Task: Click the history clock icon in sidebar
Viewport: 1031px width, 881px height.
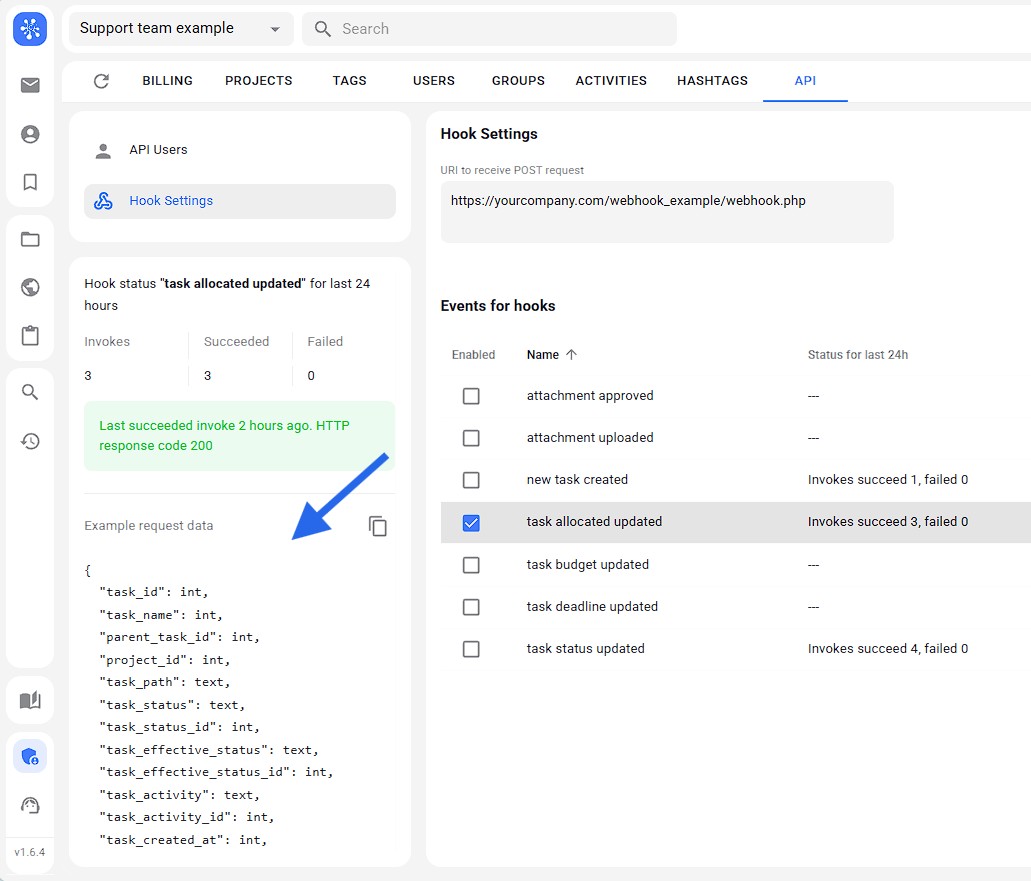Action: click(x=30, y=441)
